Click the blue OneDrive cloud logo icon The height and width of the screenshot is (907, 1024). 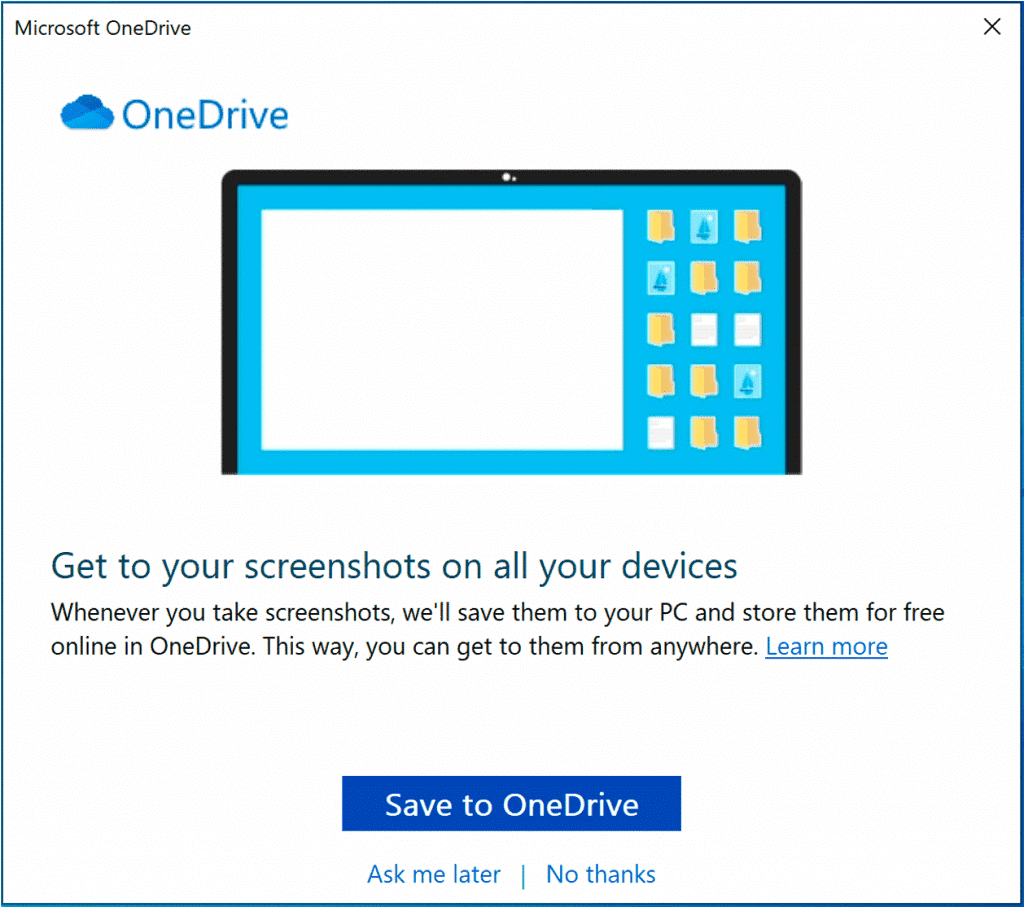87,112
